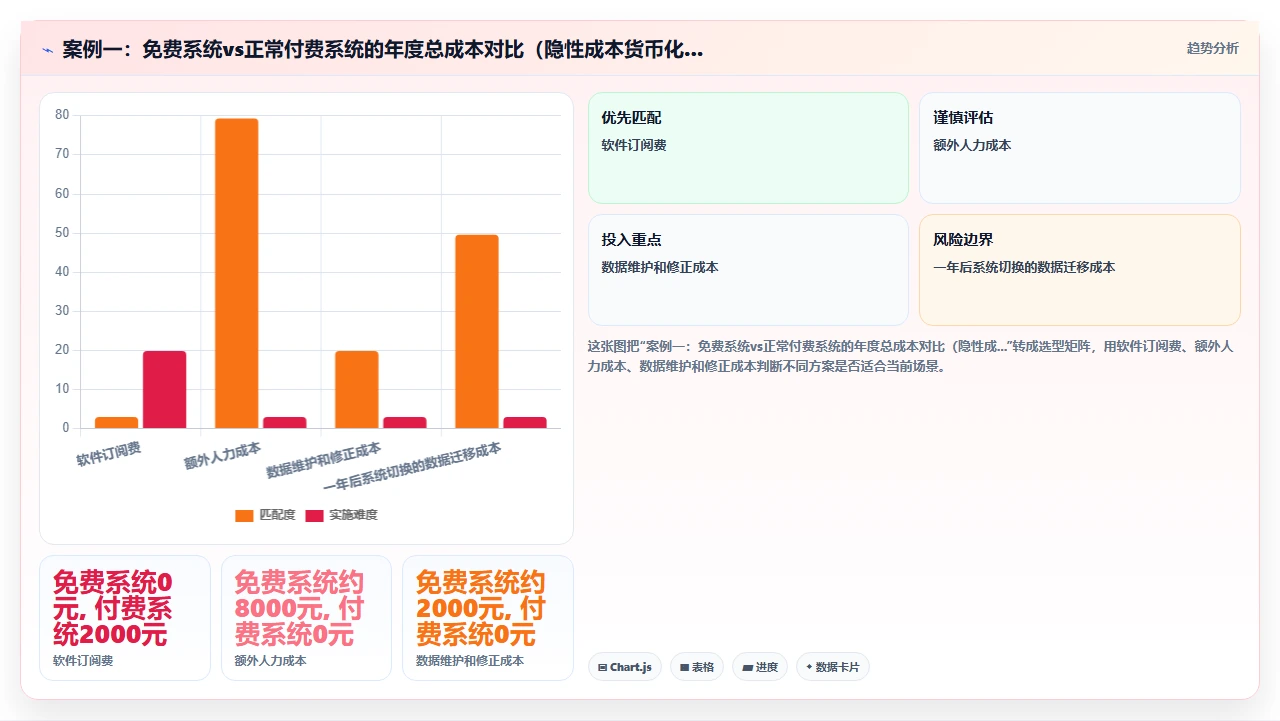Click the x-axis label 一年后系统切换的数据迁移成本
1280x721 pixels.
[413, 468]
